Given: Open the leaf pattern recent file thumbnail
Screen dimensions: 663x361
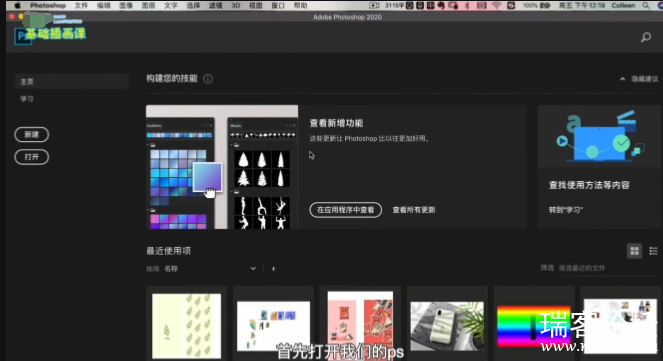Looking at the screenshot, I should (x=186, y=326).
